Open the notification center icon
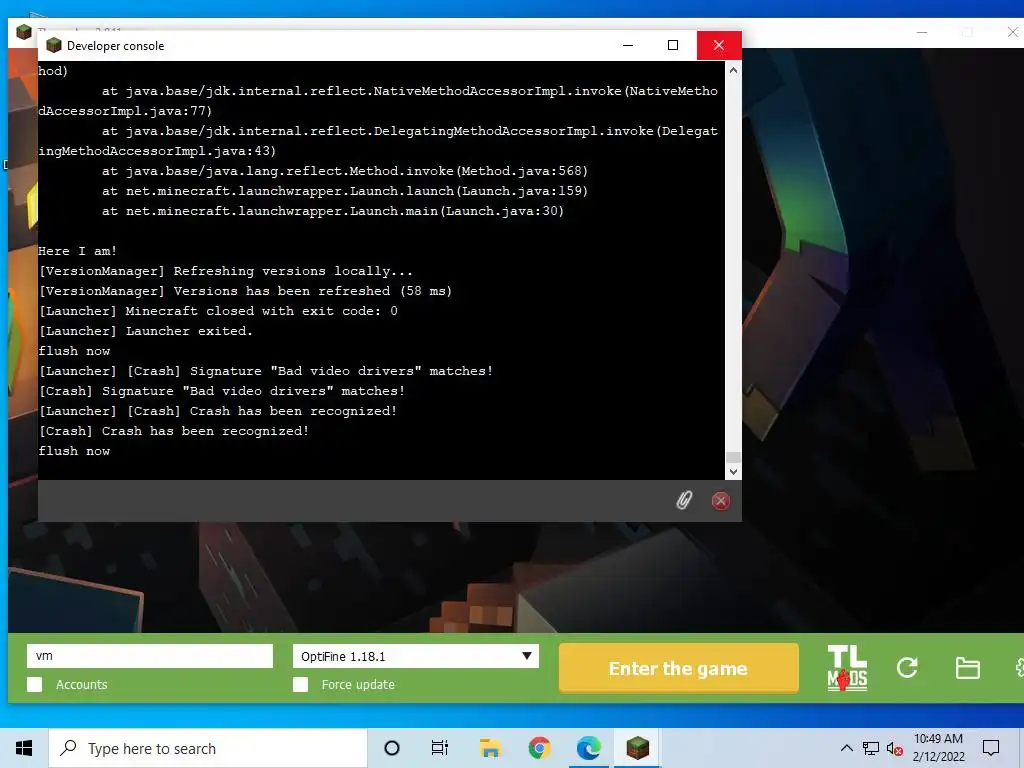The height and width of the screenshot is (768, 1024). (x=991, y=748)
